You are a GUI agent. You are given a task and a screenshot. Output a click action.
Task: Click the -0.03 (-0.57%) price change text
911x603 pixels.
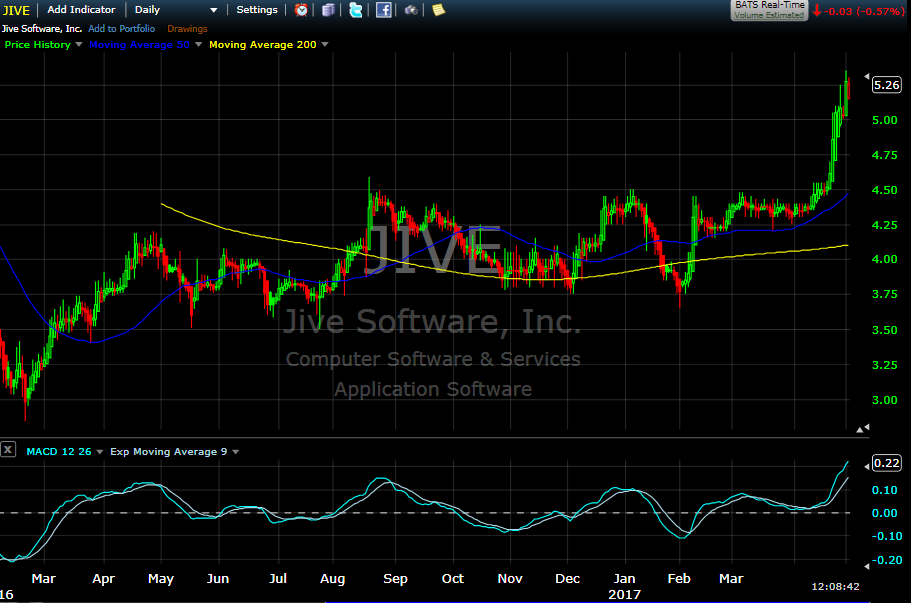tap(863, 10)
